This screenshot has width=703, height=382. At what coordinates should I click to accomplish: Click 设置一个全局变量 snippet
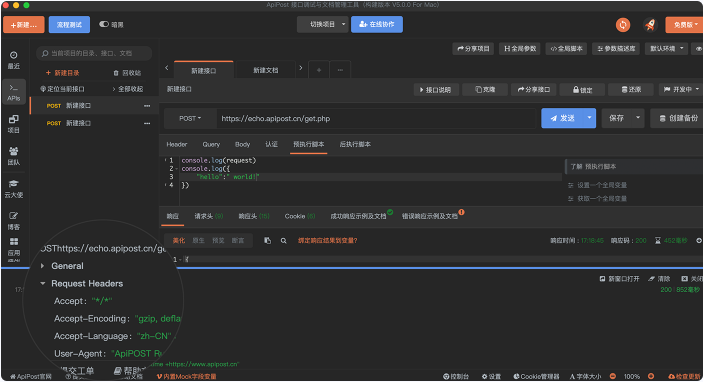tap(602, 185)
